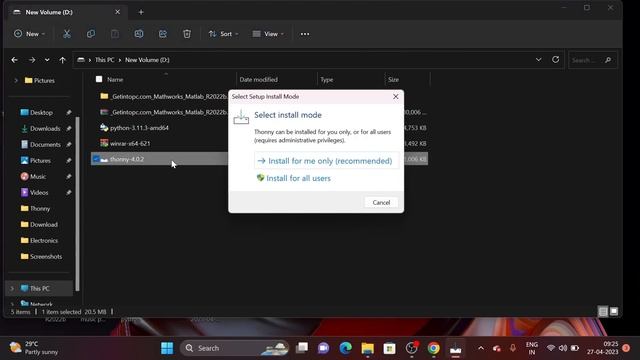The width and height of the screenshot is (640, 360).
Task: Sort by the Date modified column header
Action: (x=258, y=80)
